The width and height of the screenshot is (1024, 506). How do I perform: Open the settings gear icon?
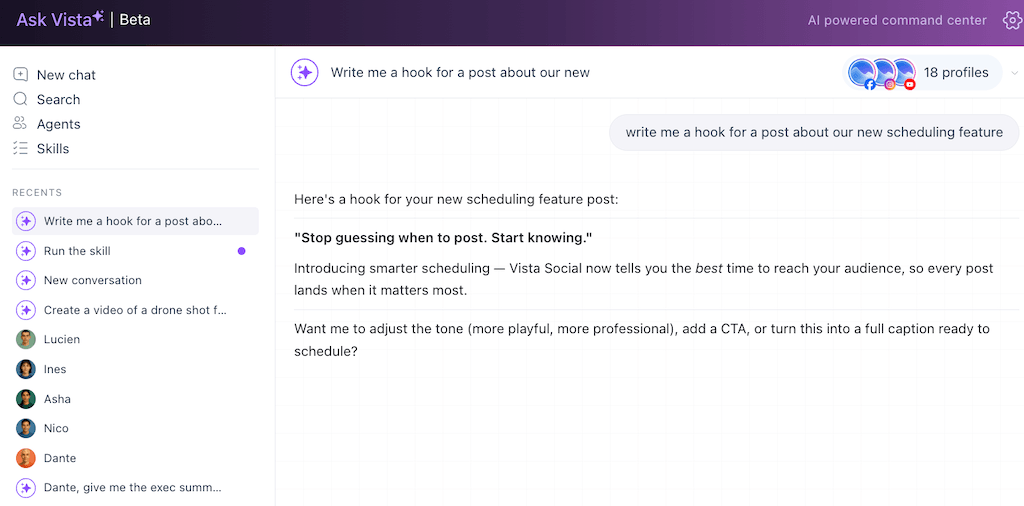[1012, 21]
